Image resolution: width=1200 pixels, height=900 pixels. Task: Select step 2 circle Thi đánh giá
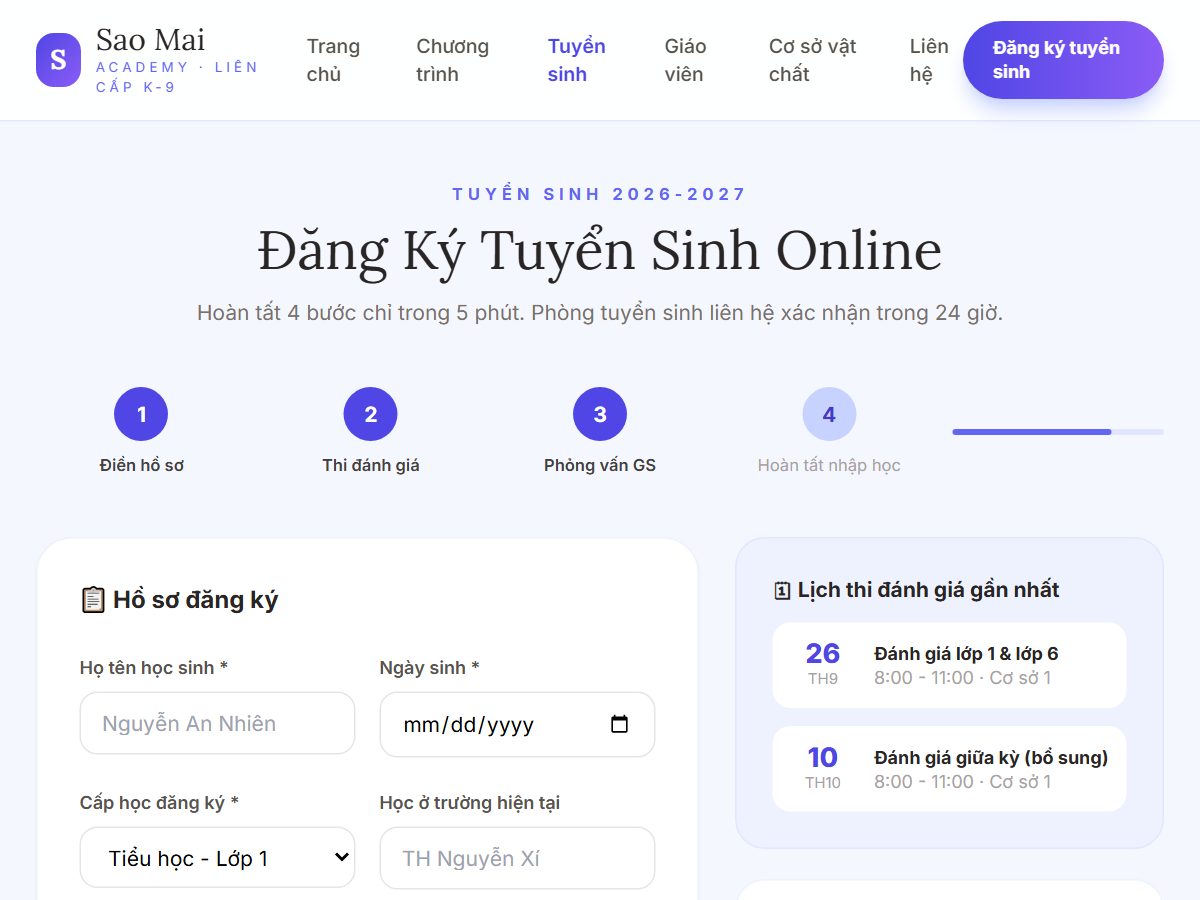point(370,414)
